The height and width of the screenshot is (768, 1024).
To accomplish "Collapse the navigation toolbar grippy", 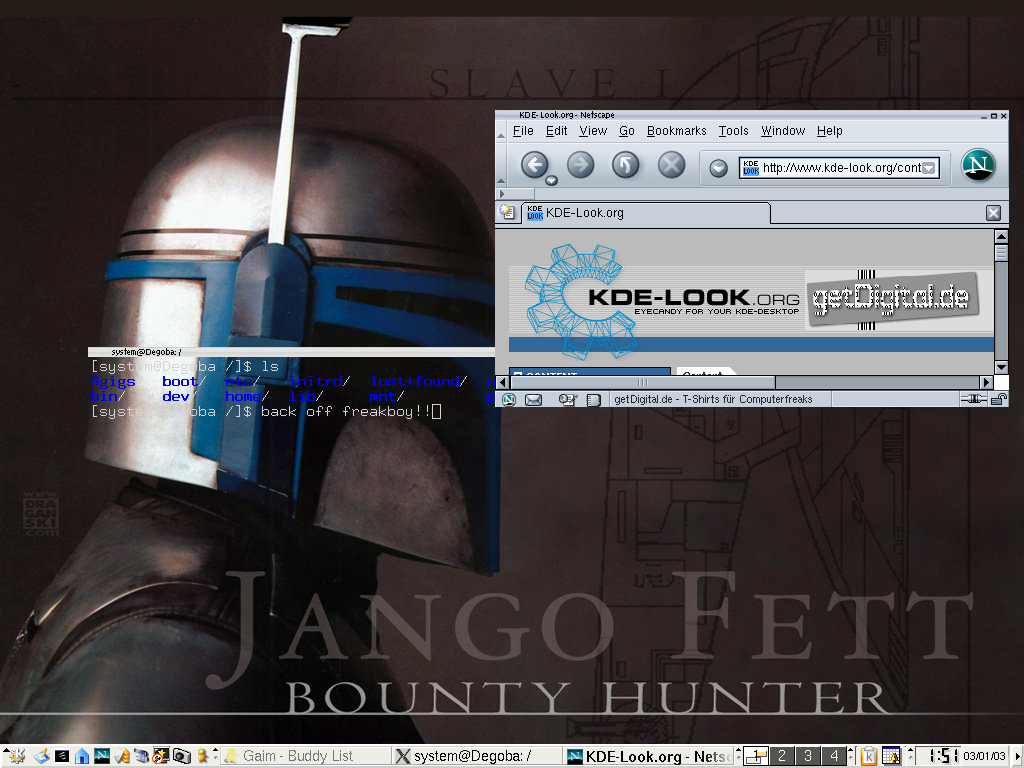I will click(500, 167).
